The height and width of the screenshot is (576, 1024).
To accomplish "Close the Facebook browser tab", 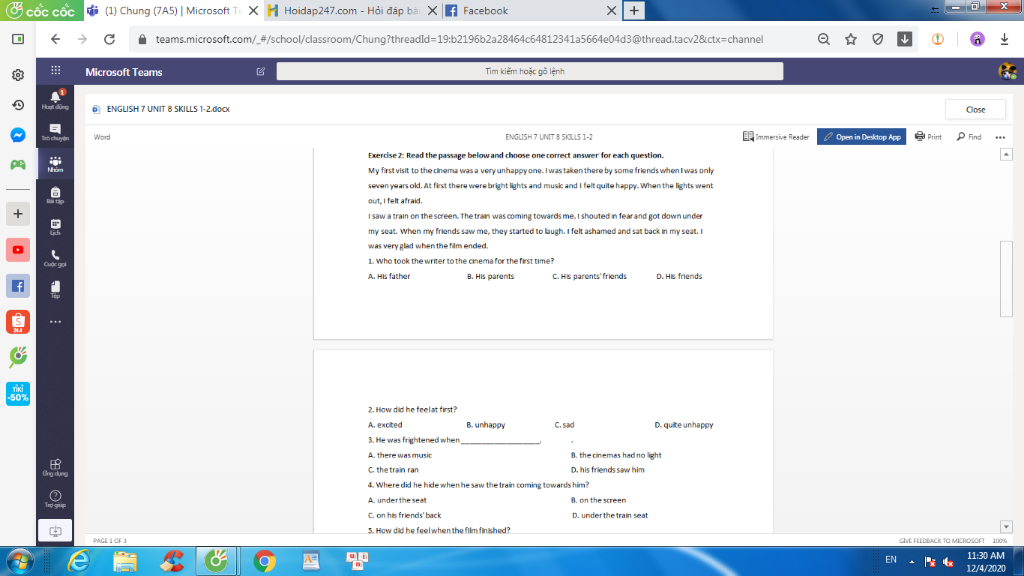I will click(x=611, y=10).
